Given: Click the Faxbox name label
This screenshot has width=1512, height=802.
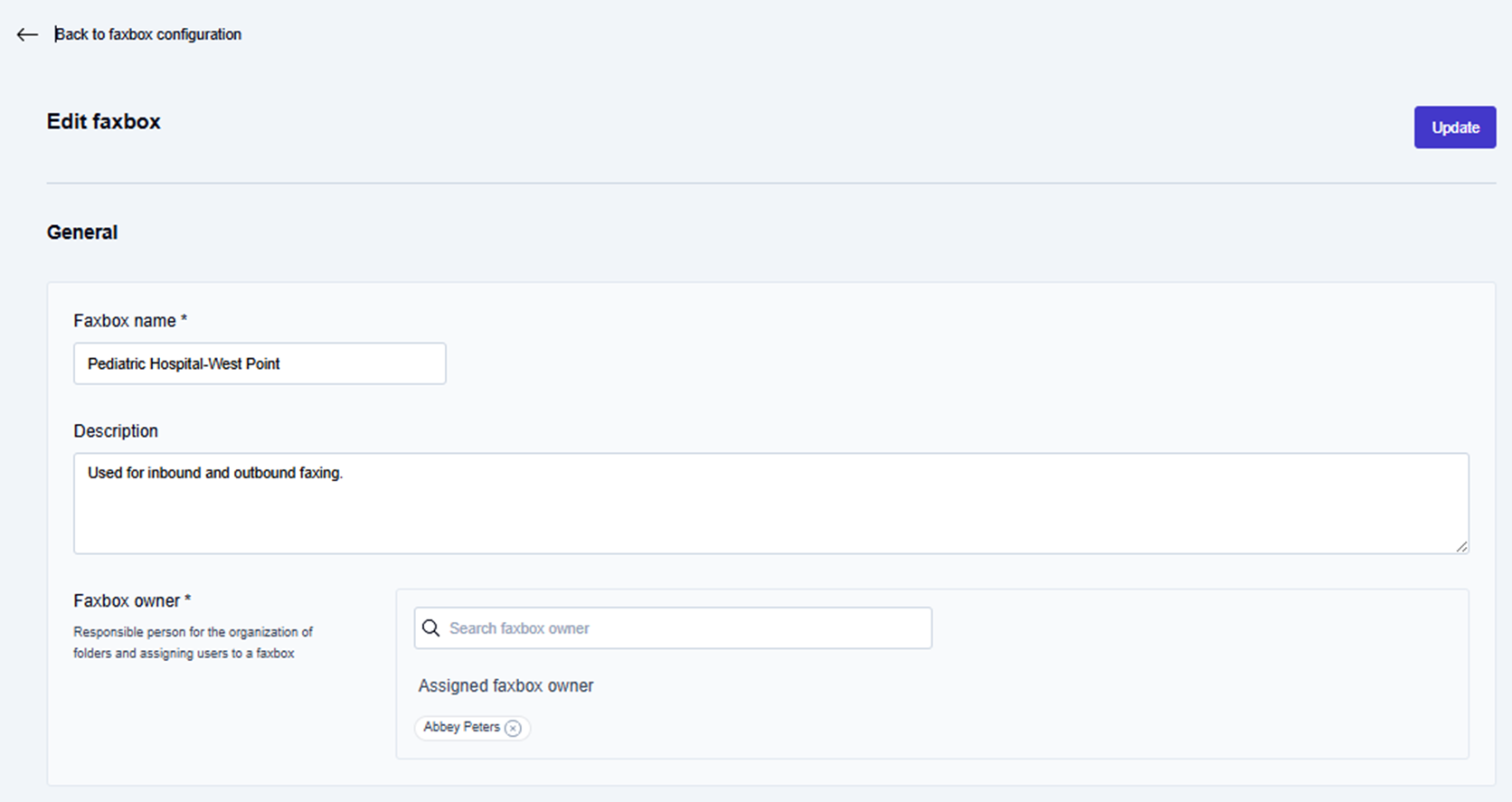Looking at the screenshot, I should tap(125, 321).
